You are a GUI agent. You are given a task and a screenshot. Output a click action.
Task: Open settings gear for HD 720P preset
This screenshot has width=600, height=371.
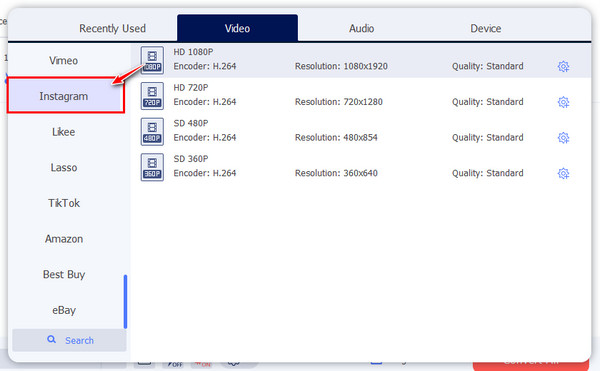click(563, 102)
